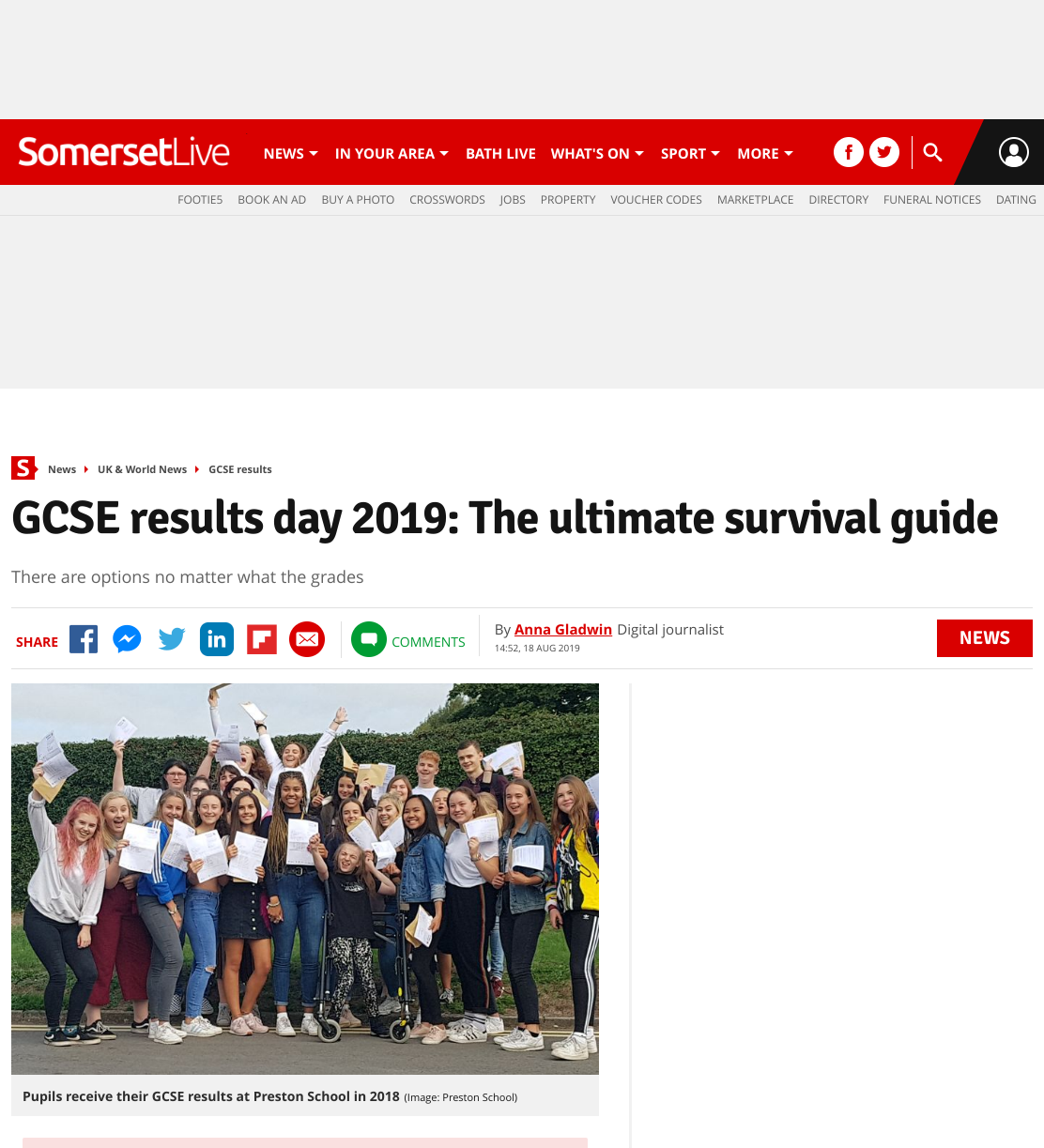
Task: Visit SomersetLive Facebook page in header
Action: pyautogui.click(x=849, y=152)
